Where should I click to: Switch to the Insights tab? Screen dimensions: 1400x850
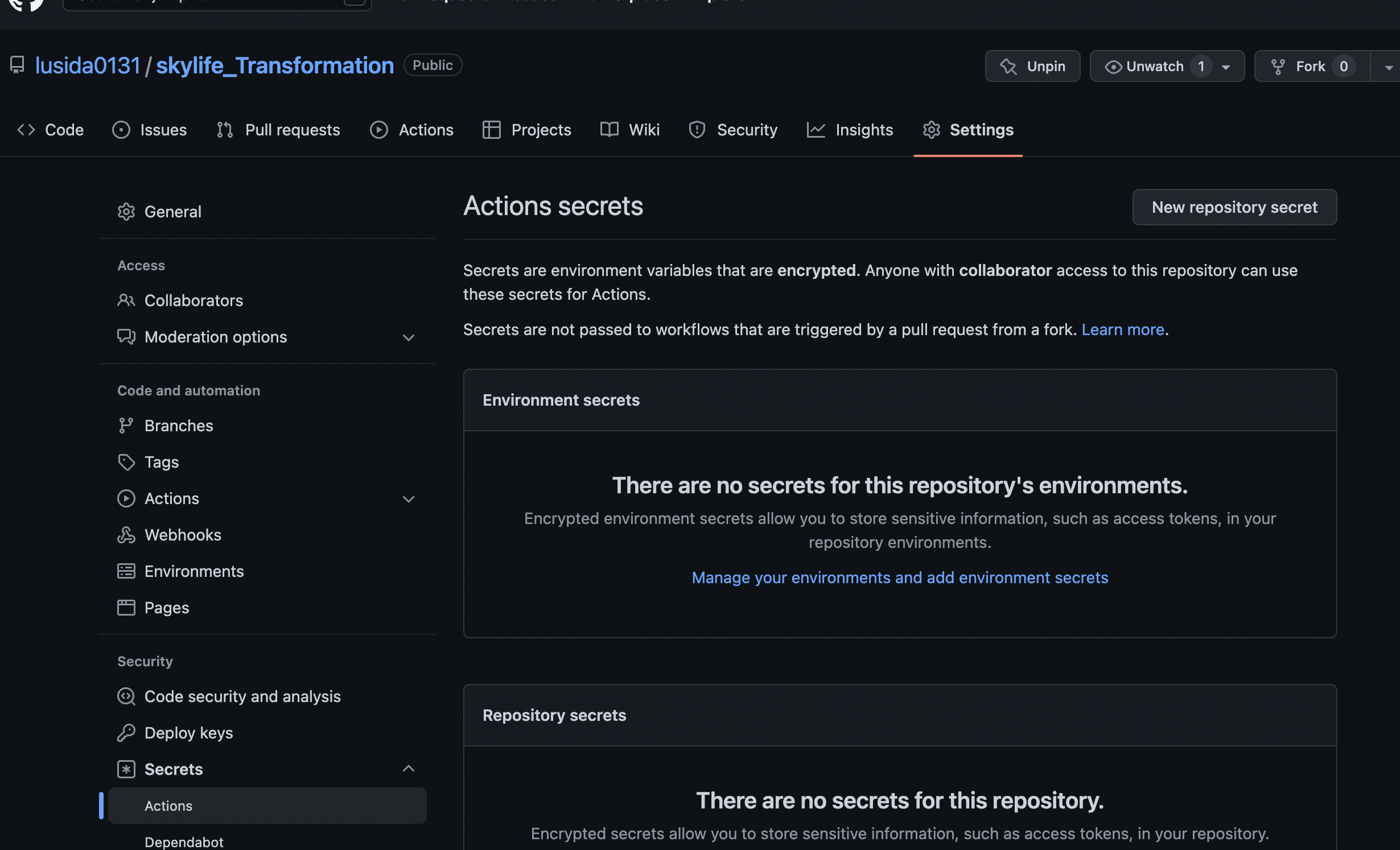tap(850, 130)
